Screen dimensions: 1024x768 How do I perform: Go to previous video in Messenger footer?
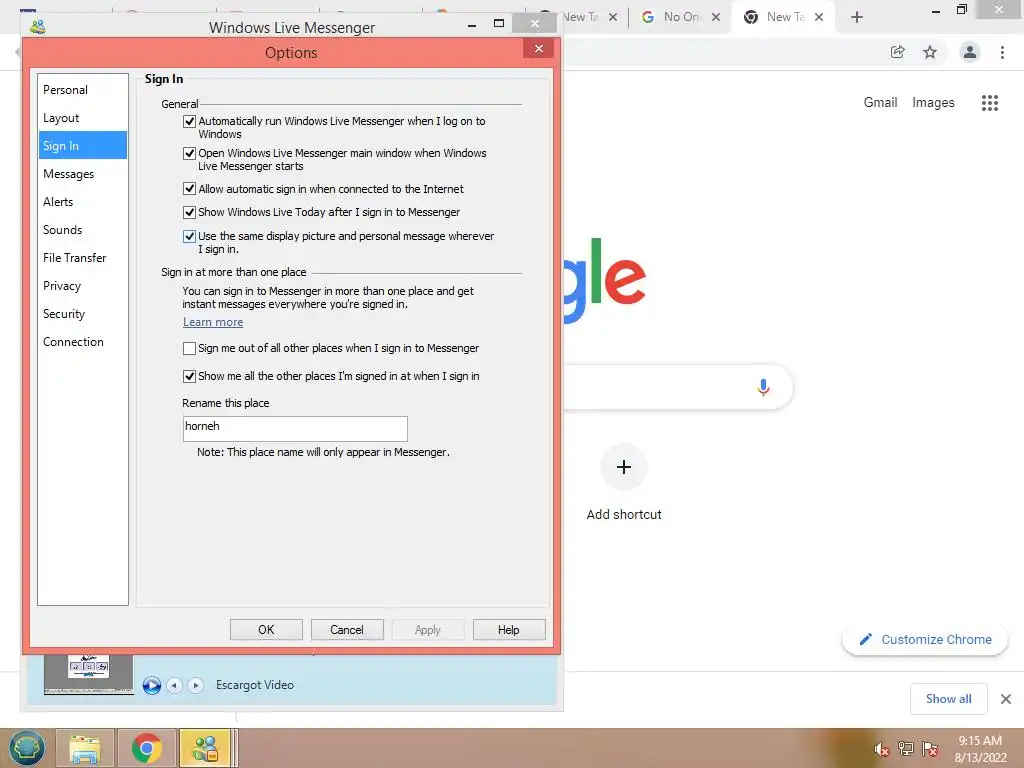point(174,685)
